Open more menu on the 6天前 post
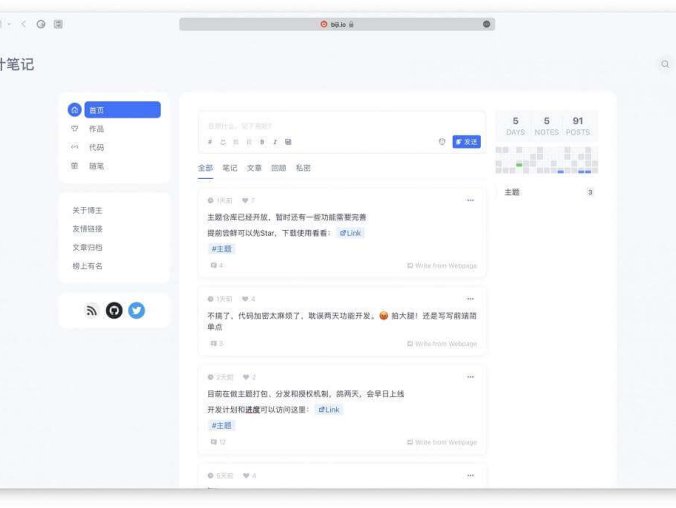The image size is (676, 508). click(x=470, y=476)
